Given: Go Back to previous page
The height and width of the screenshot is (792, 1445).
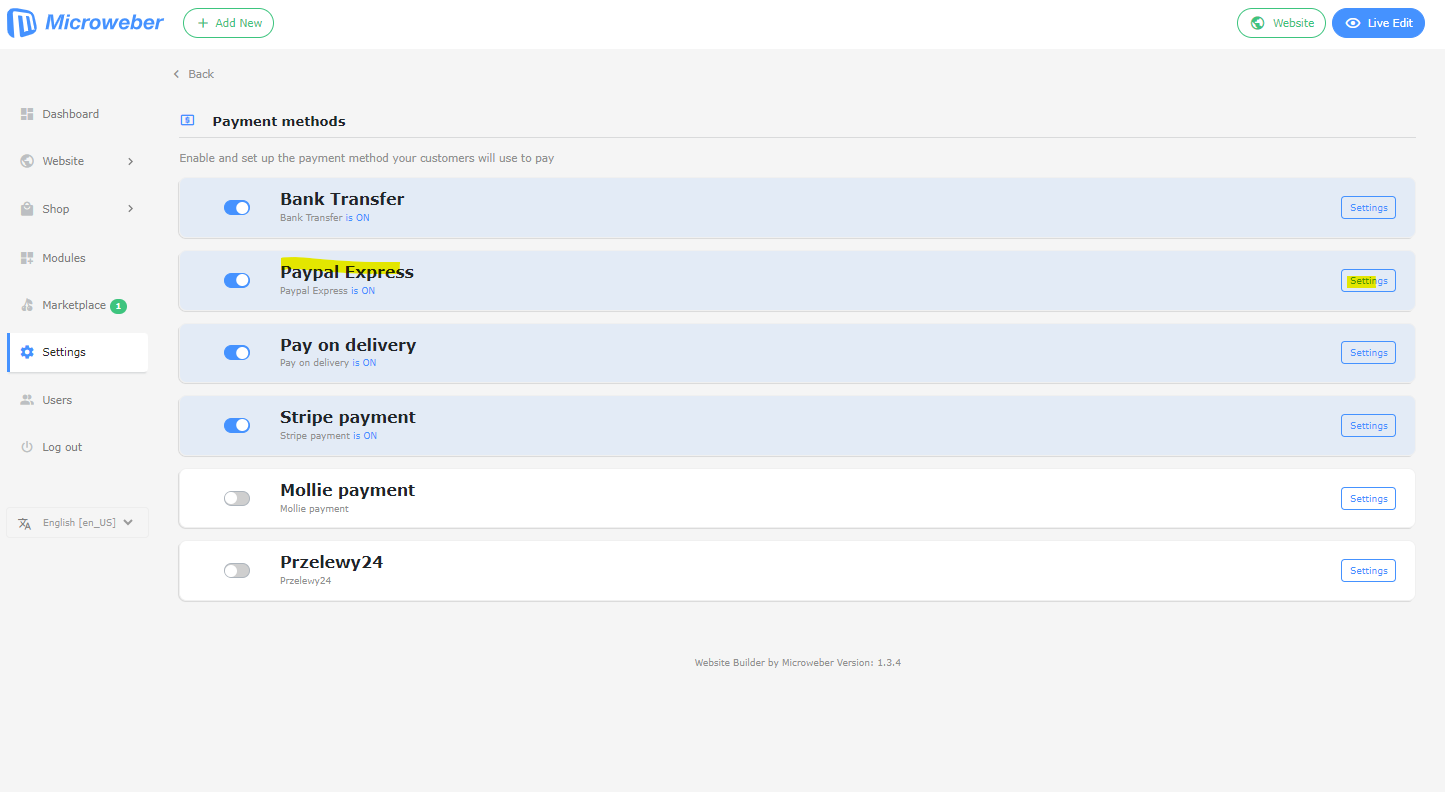Looking at the screenshot, I should coord(194,74).
